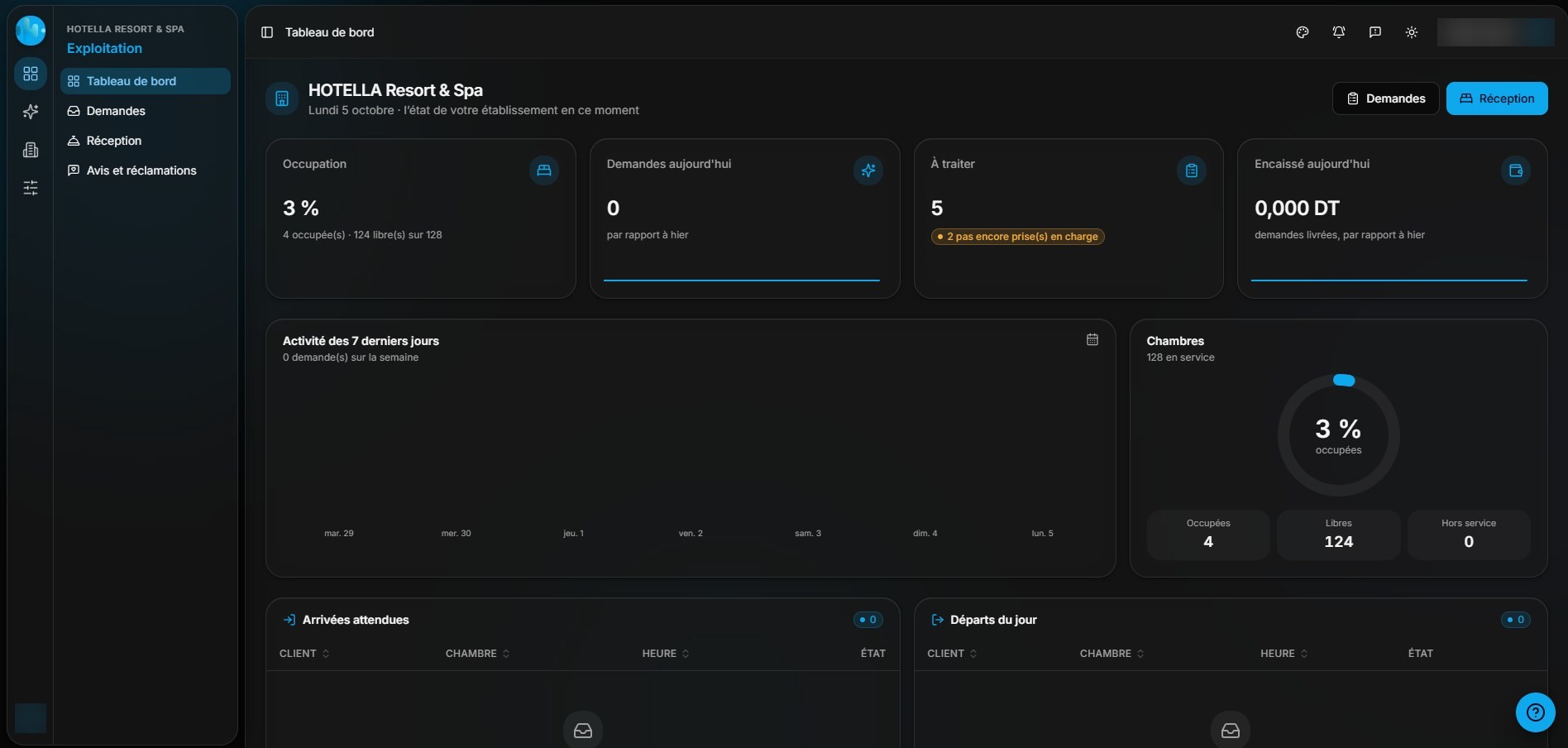The height and width of the screenshot is (748, 1568).
Task: Sort Départs du jour by HEURE column
Action: click(x=1284, y=654)
